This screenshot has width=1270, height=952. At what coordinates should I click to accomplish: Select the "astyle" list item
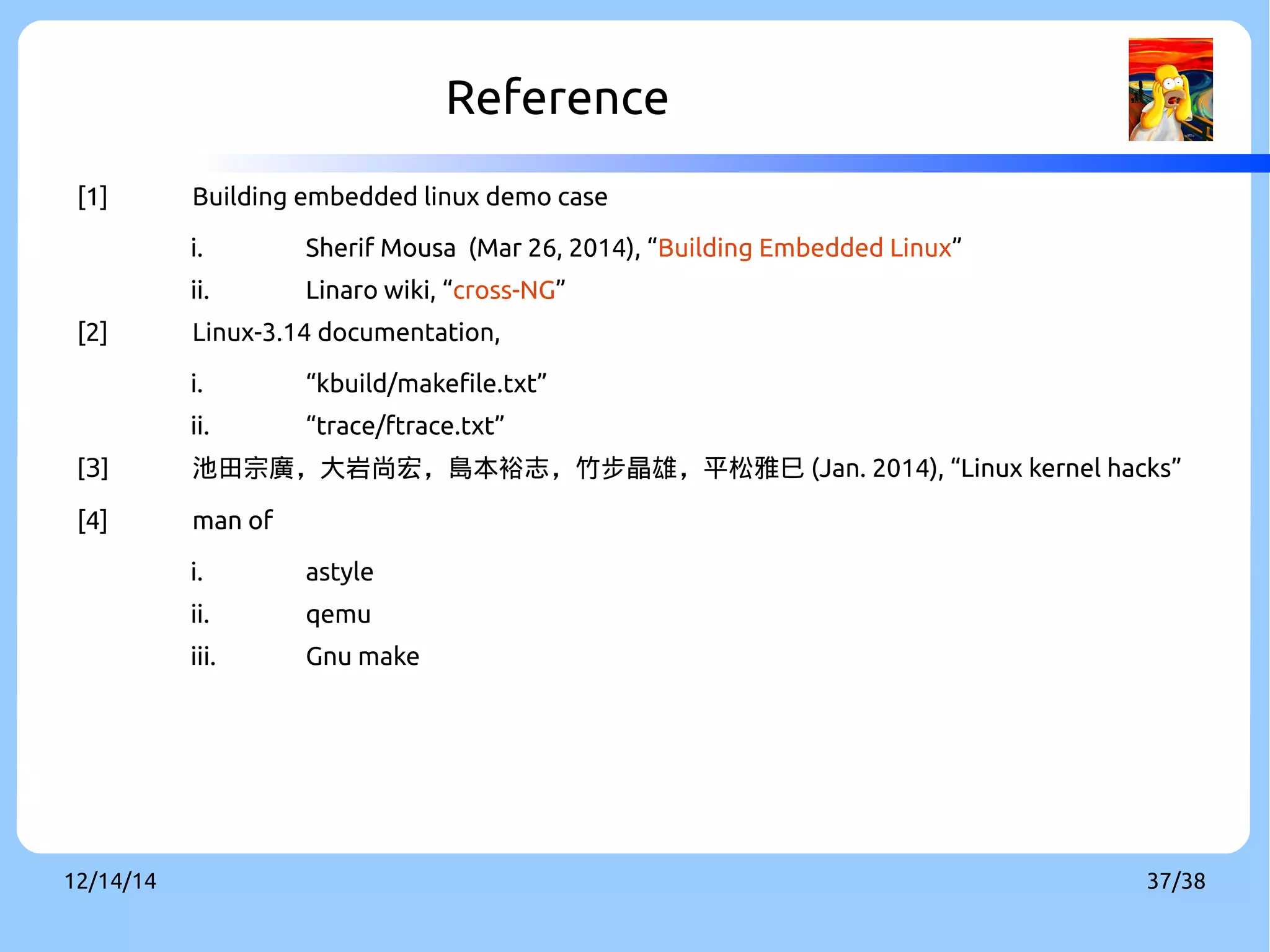[339, 572]
